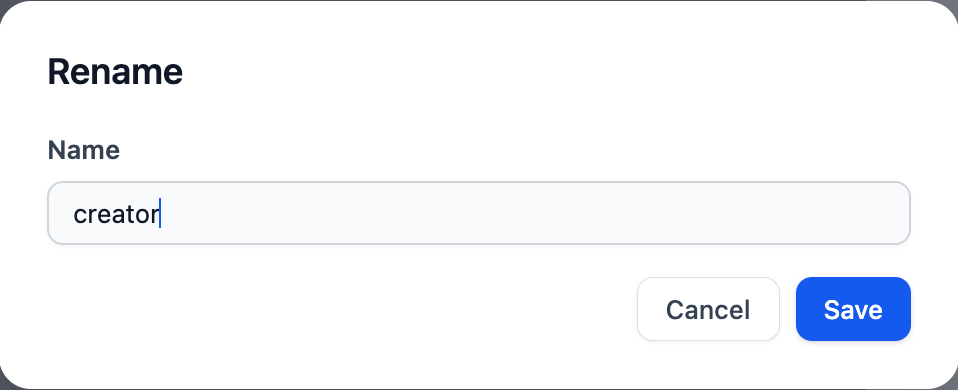Click the Cancel button

click(x=708, y=309)
